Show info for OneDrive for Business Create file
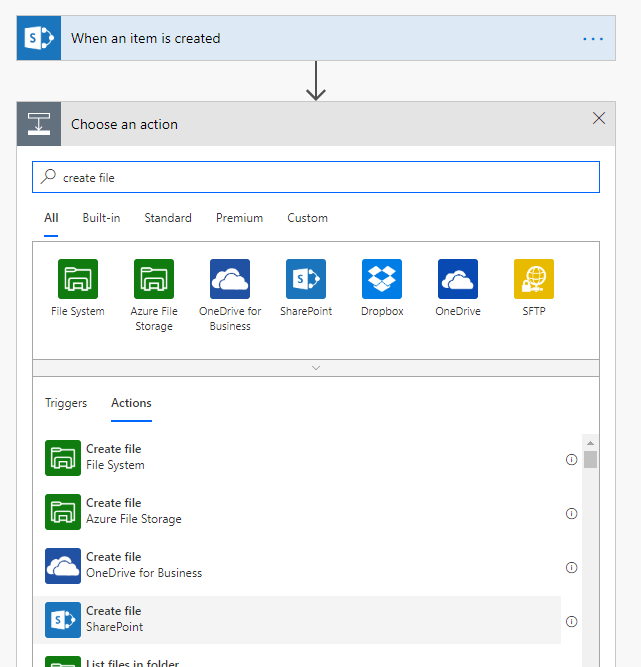641x667 pixels. [572, 567]
